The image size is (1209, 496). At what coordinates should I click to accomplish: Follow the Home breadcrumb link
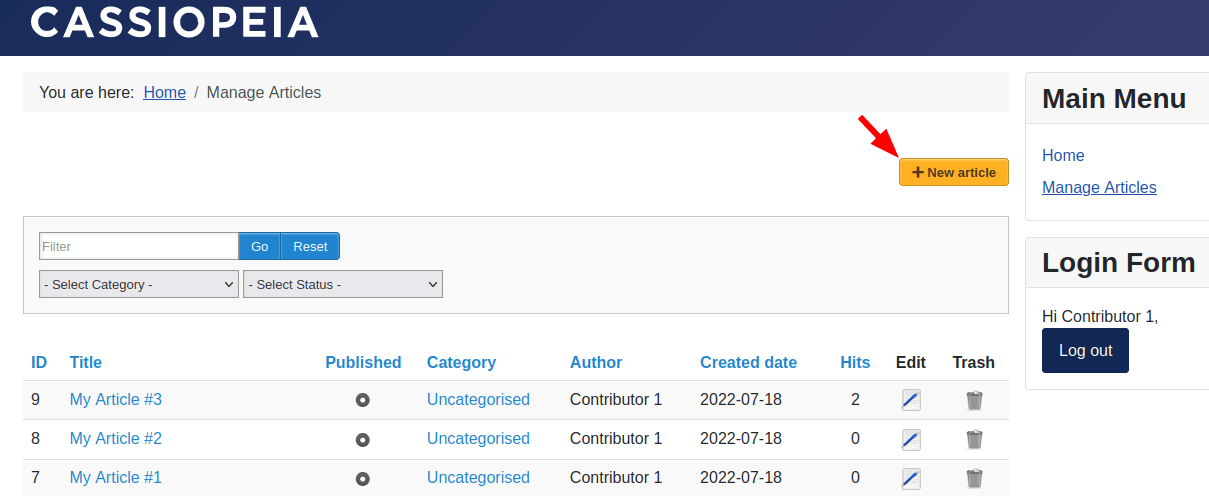[x=165, y=92]
